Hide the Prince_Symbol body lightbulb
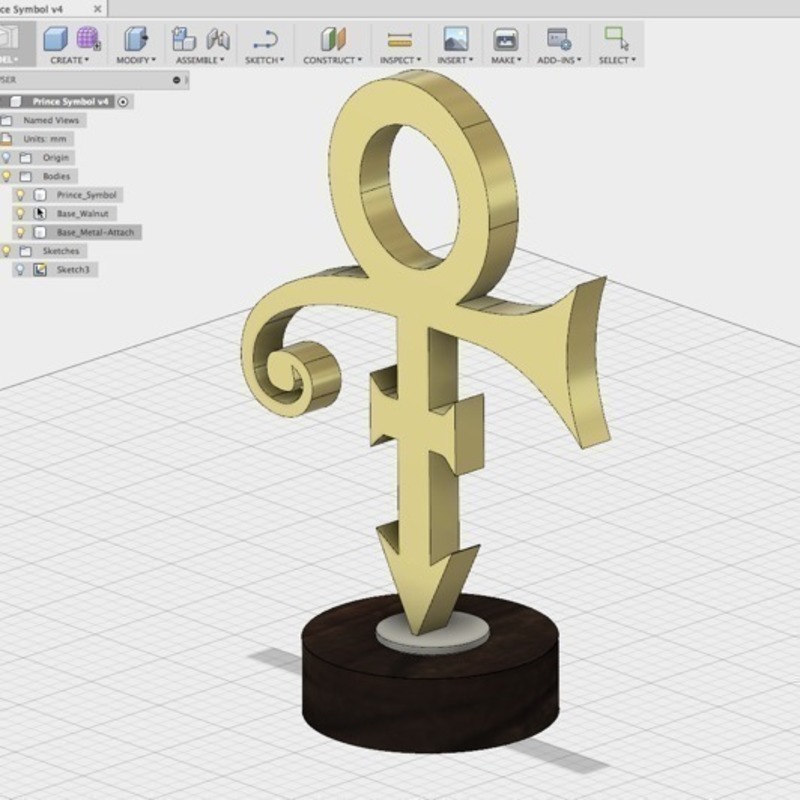The image size is (800, 800). [x=20, y=195]
